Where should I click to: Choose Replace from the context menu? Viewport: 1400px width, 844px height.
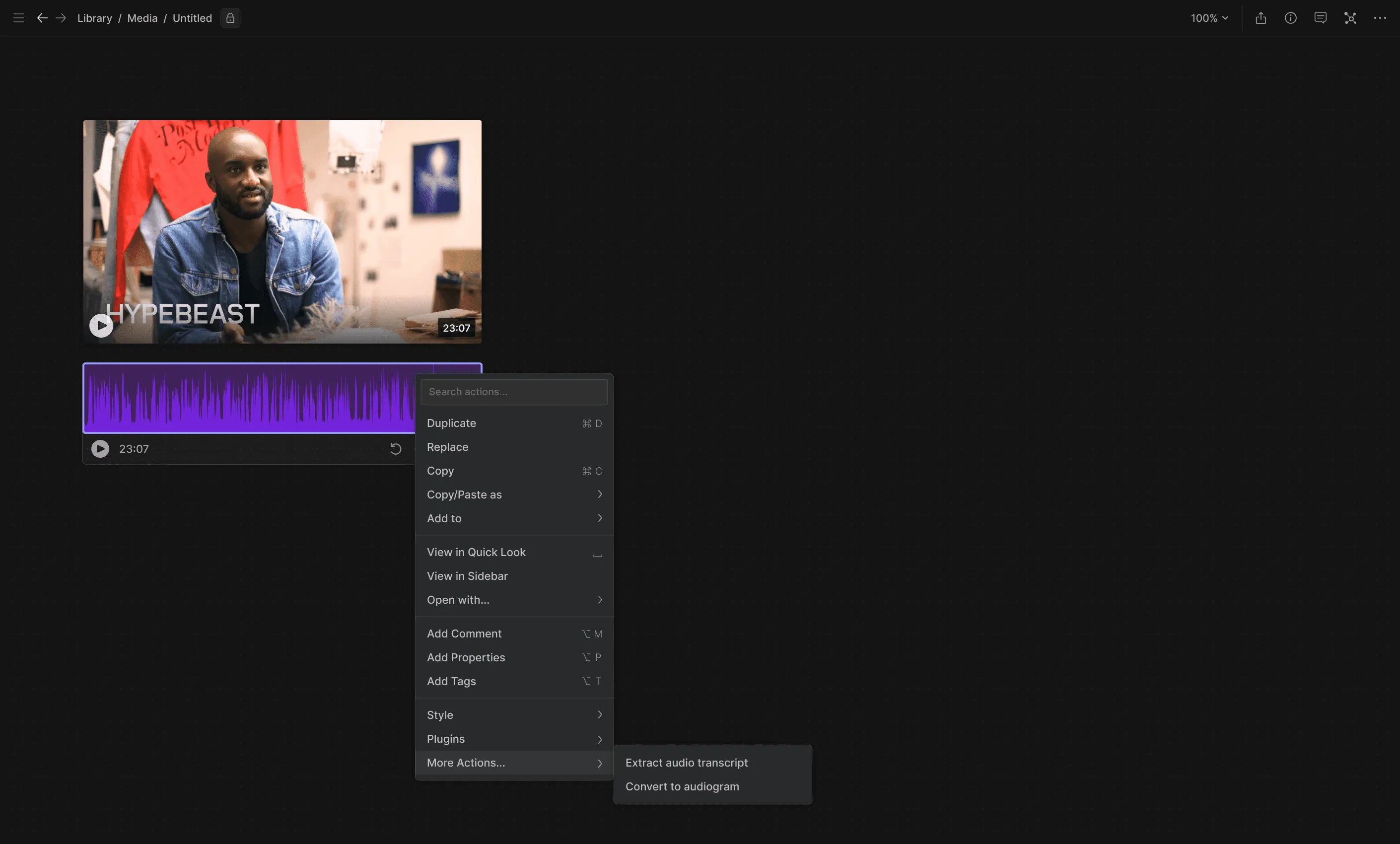(514, 447)
